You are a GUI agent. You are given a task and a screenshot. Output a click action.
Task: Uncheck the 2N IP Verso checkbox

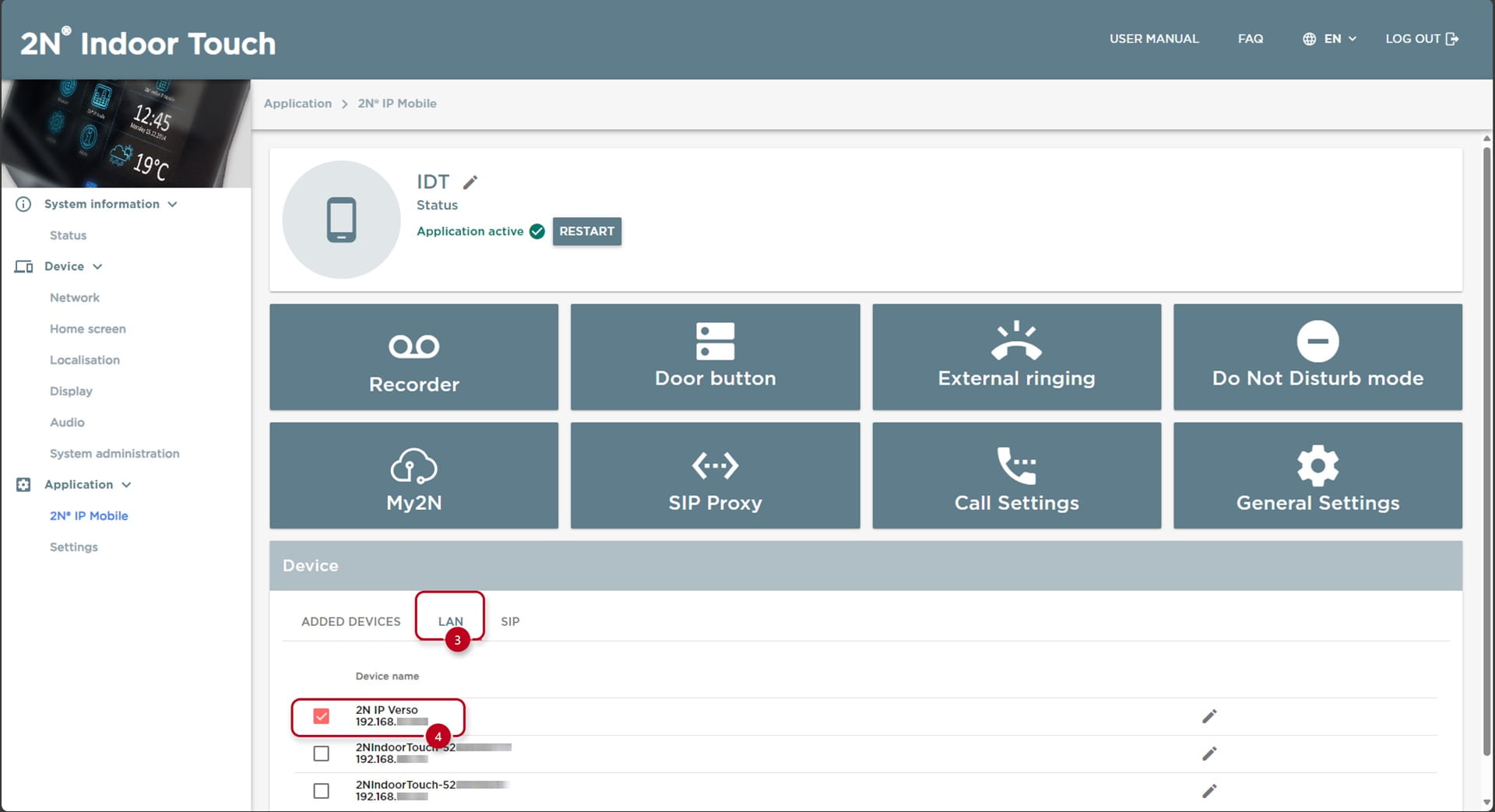pyautogui.click(x=321, y=716)
